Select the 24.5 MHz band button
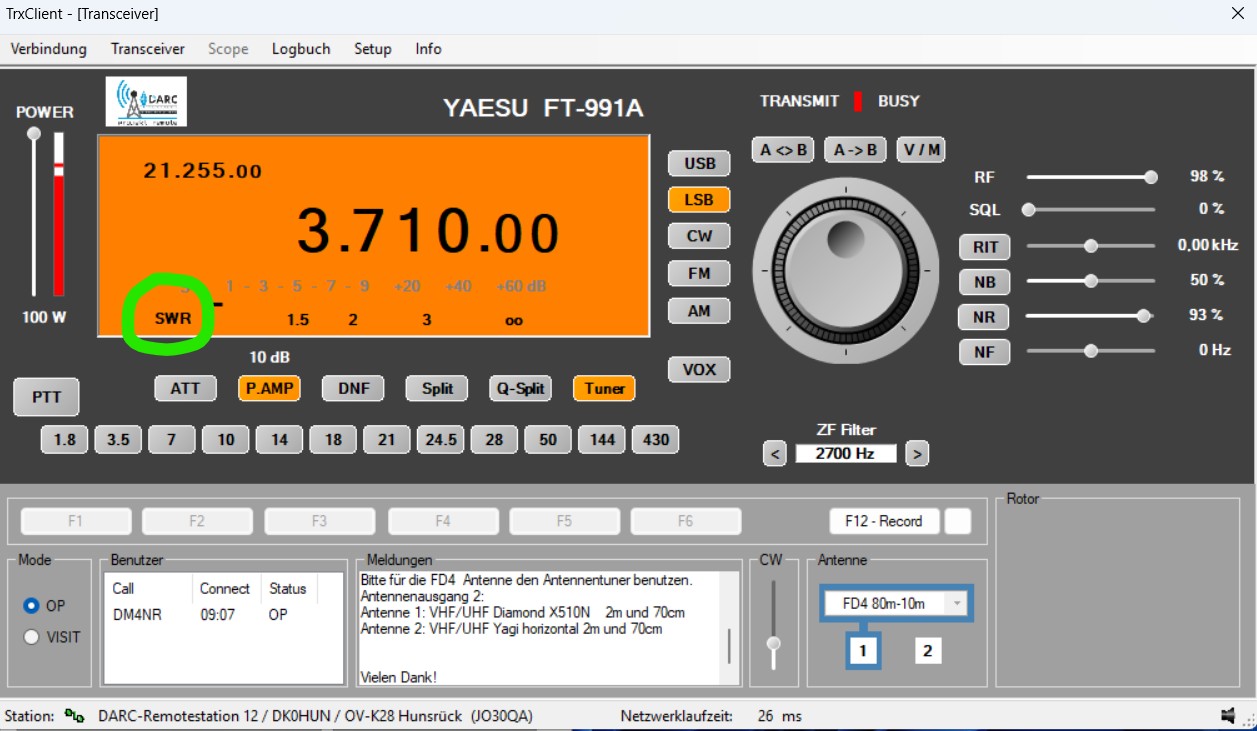The image size is (1257, 731). tap(441, 440)
